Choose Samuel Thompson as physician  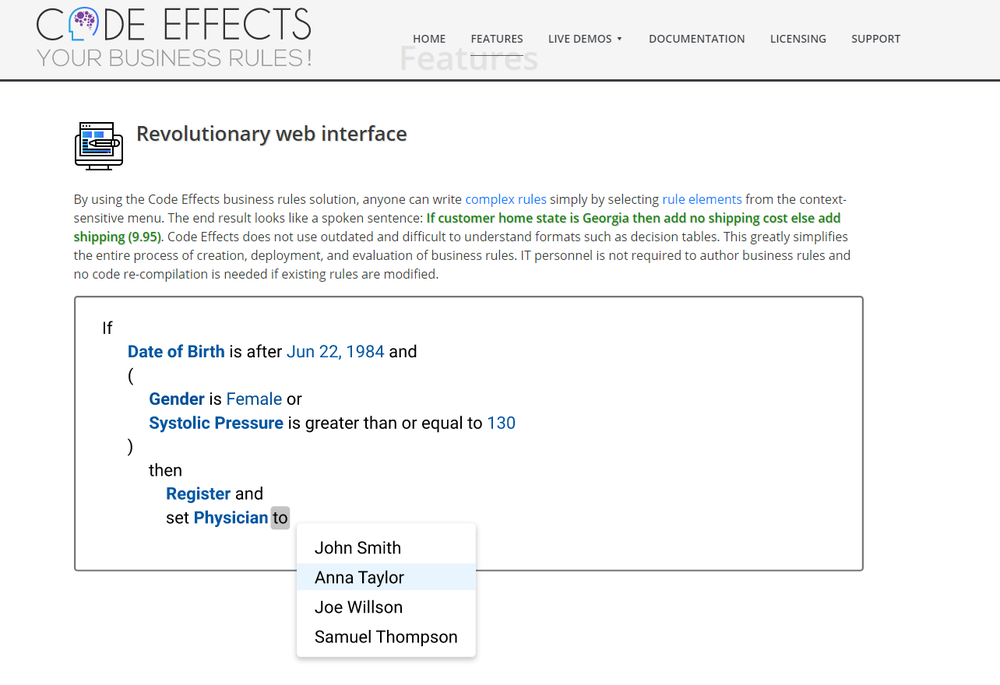(386, 637)
